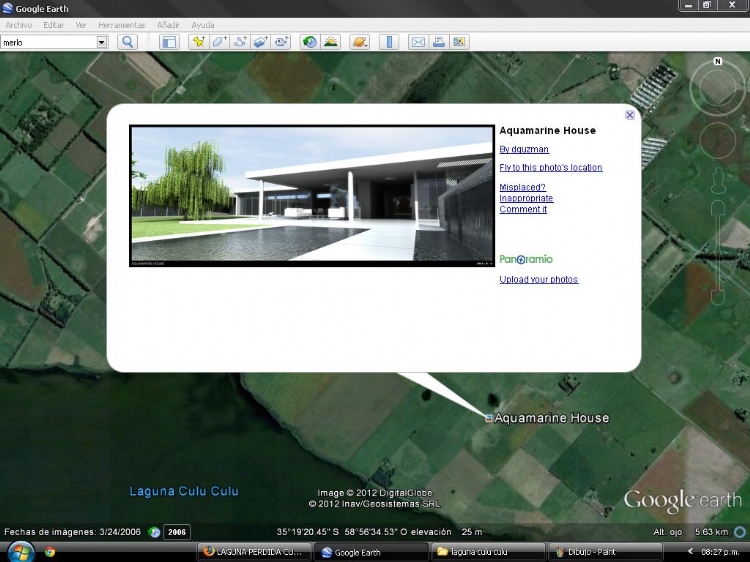Launch Chrome from the taskbar
This screenshot has height=562, width=750.
tap(50, 552)
